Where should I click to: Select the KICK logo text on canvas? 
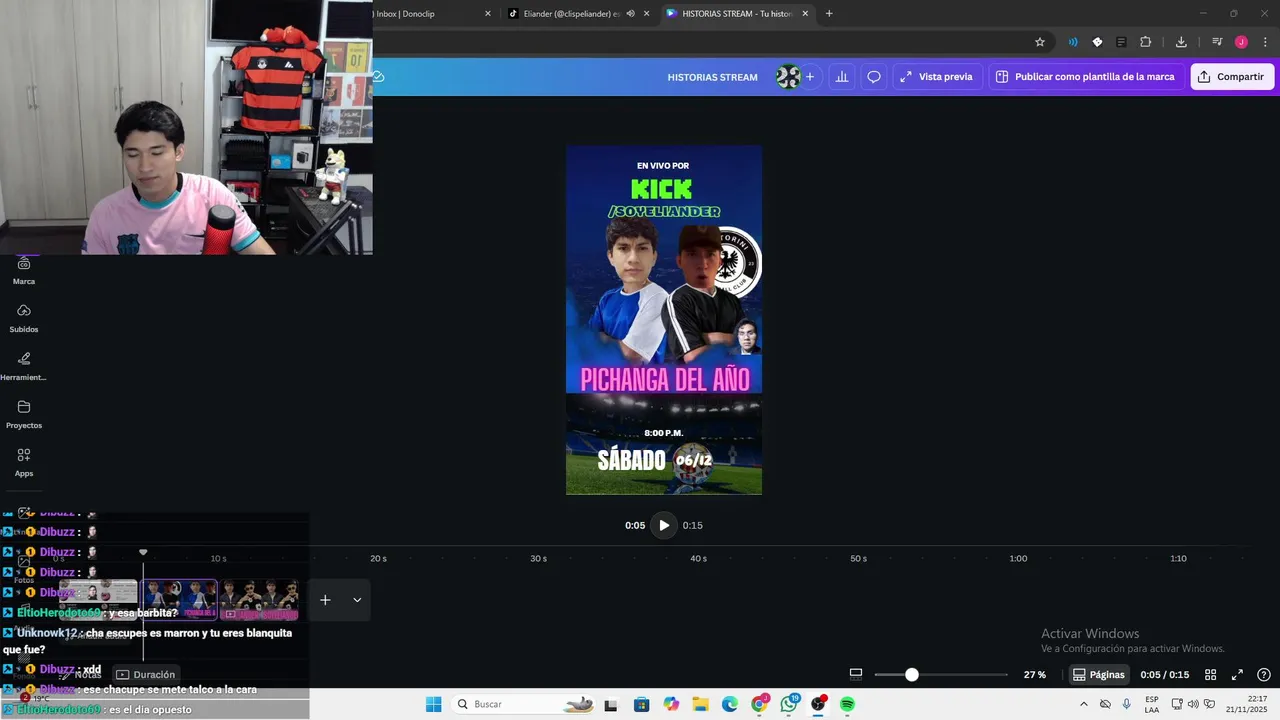tap(662, 189)
